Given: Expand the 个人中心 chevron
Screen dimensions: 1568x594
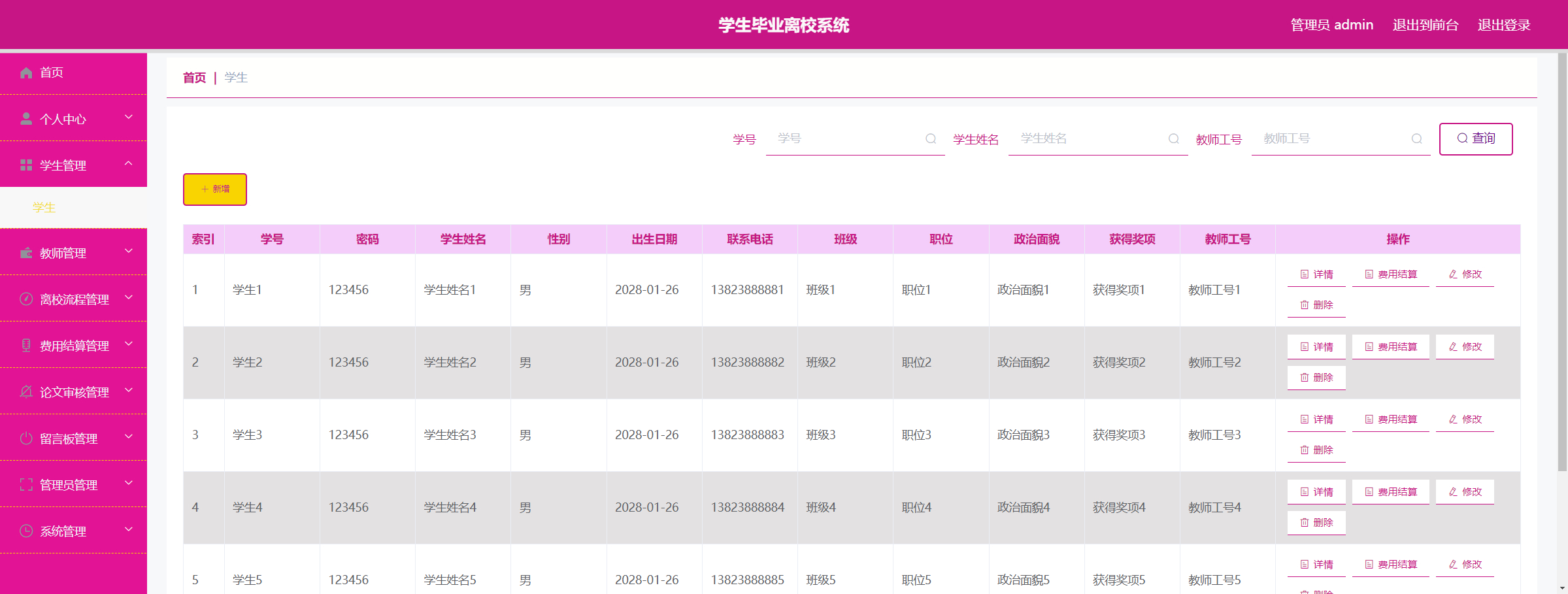Looking at the screenshot, I should (x=129, y=117).
